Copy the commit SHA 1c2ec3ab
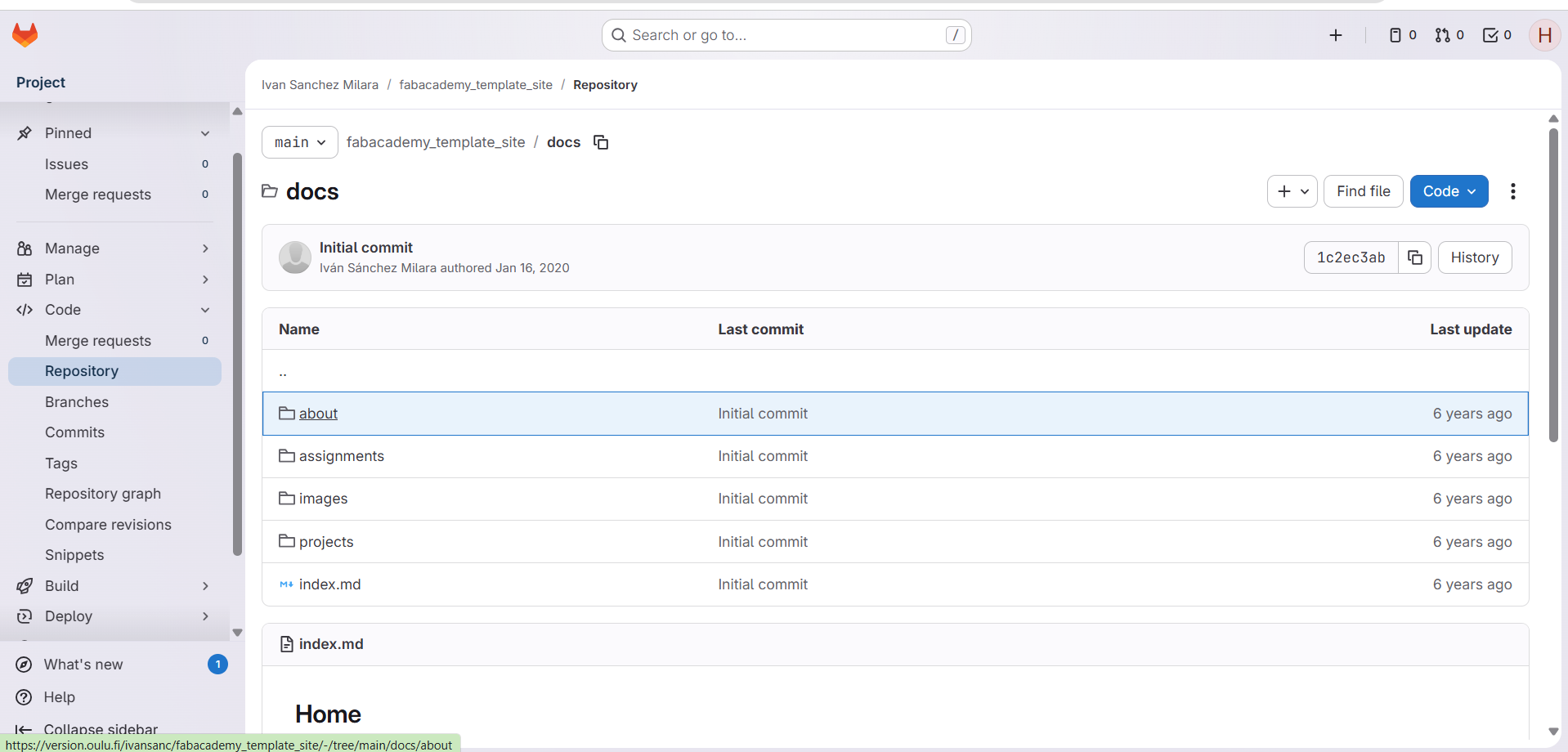1568x752 pixels. [x=1414, y=257]
